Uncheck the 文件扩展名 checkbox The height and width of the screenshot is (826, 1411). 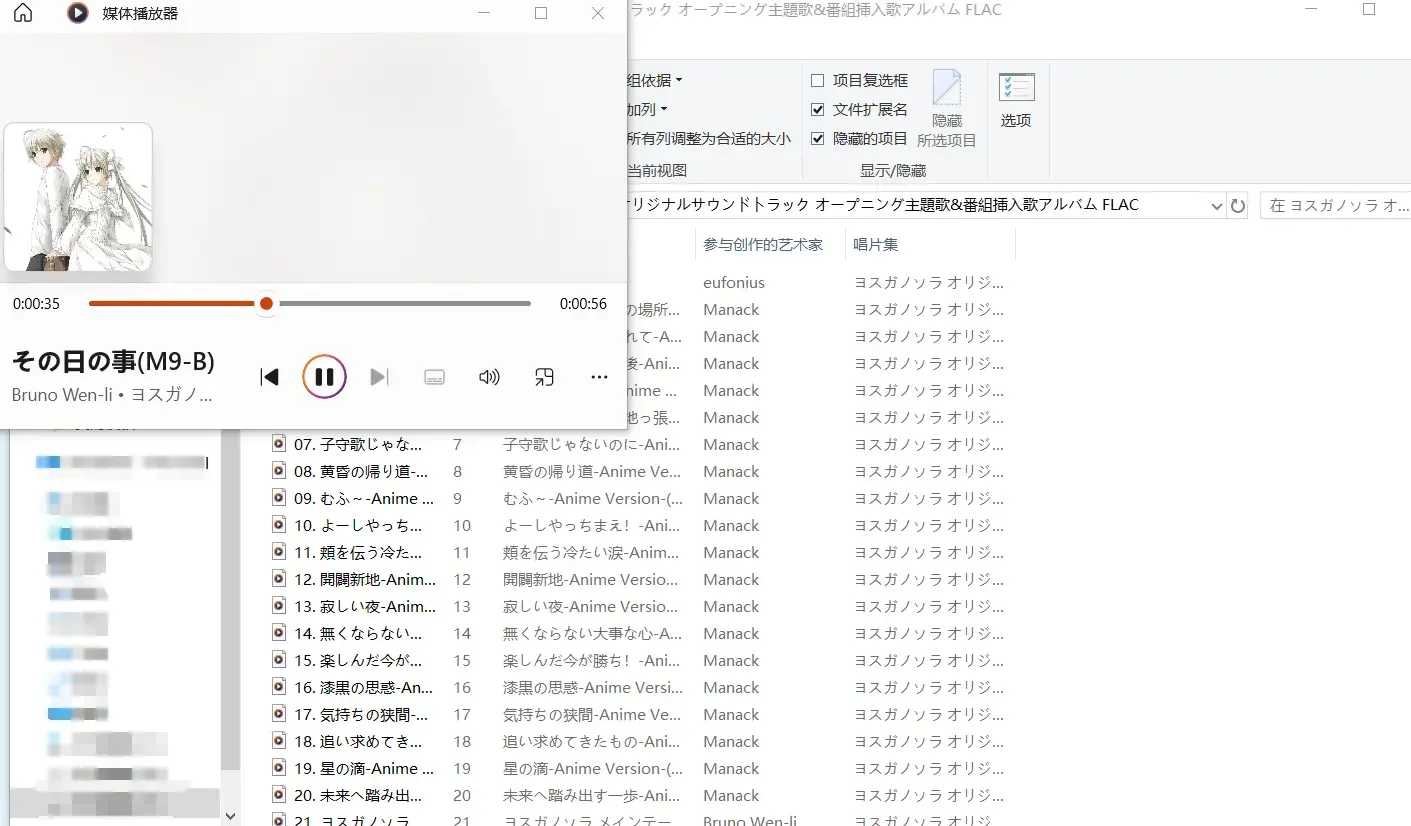pos(818,110)
